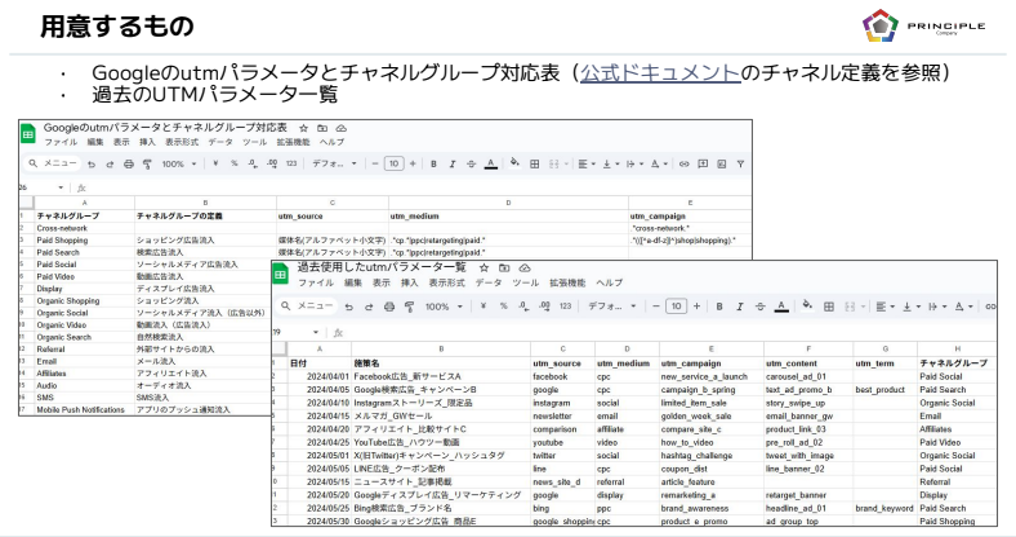This screenshot has width=1016, height=537.
Task: Star the Googleのutmパラメータ対応表 spreadsheet
Action: click(x=303, y=129)
